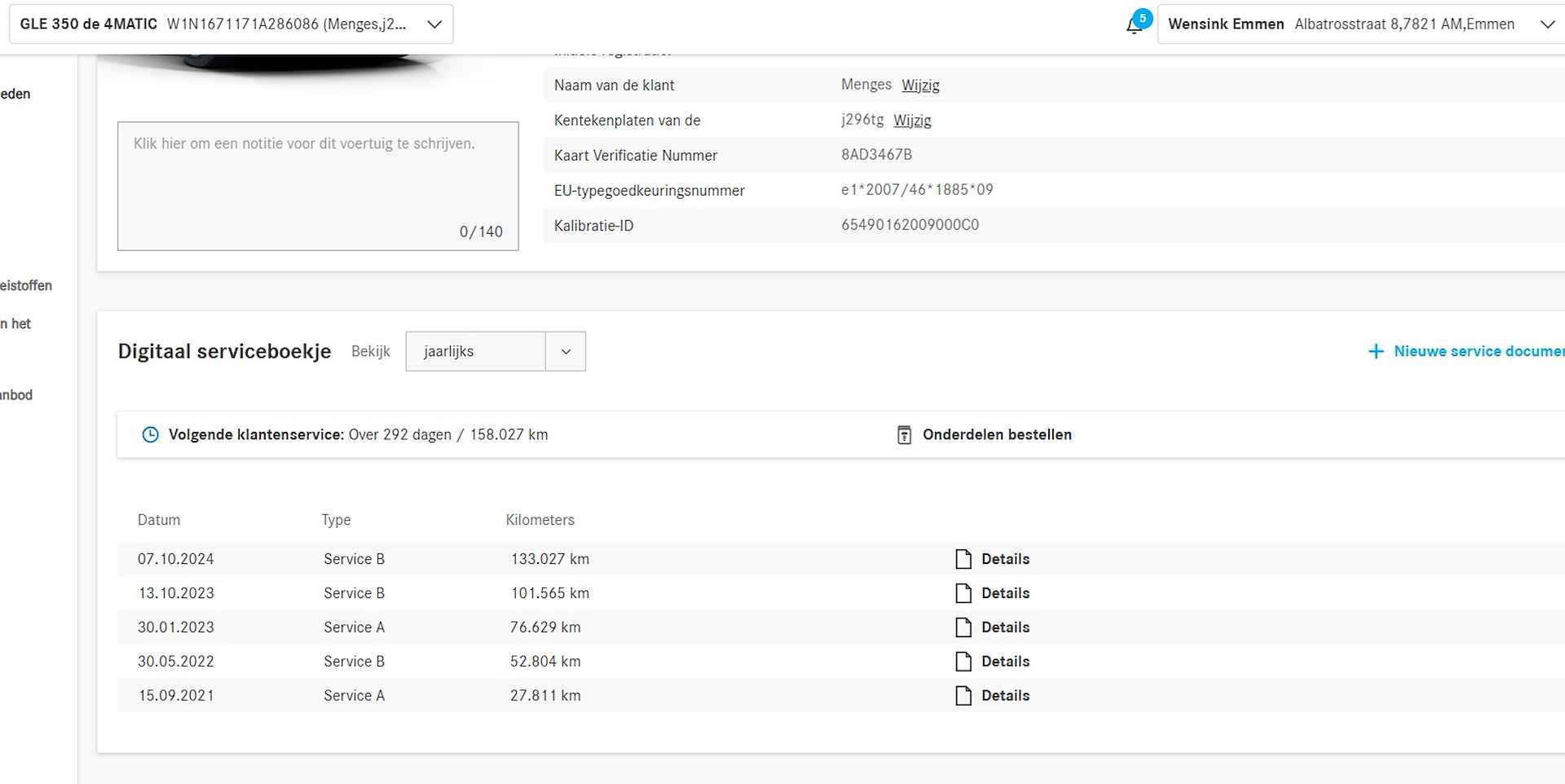
Task: Click the Type column header
Action: point(336,520)
